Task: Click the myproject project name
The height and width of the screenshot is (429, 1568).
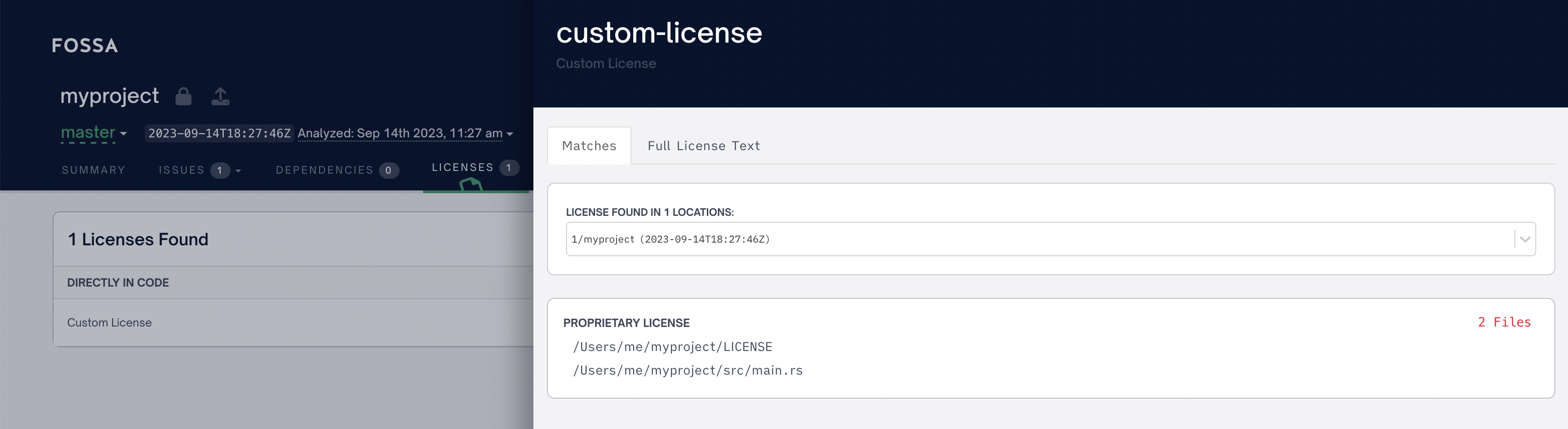Action: click(109, 96)
